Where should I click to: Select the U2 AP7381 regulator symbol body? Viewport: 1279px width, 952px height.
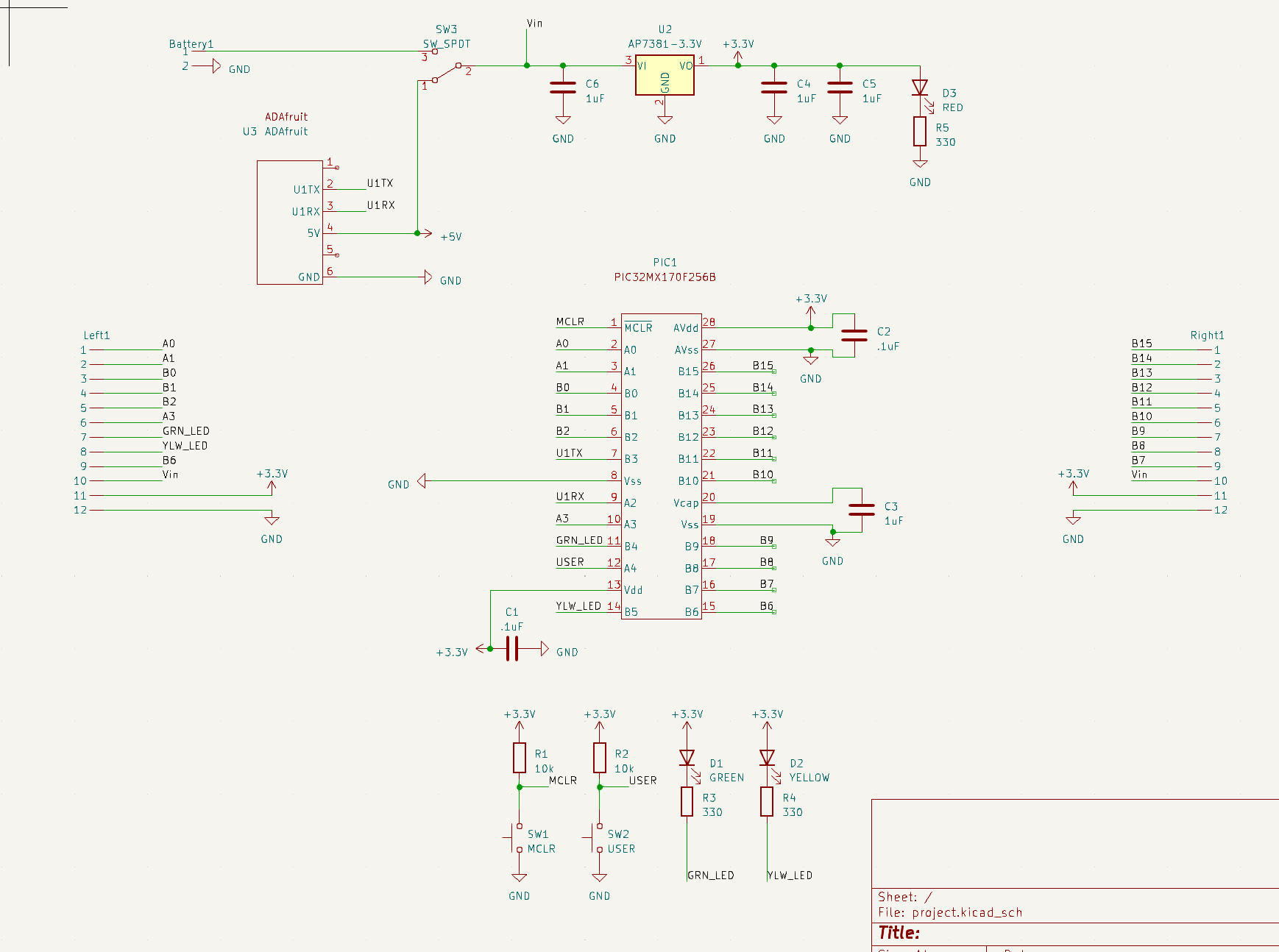(x=665, y=75)
